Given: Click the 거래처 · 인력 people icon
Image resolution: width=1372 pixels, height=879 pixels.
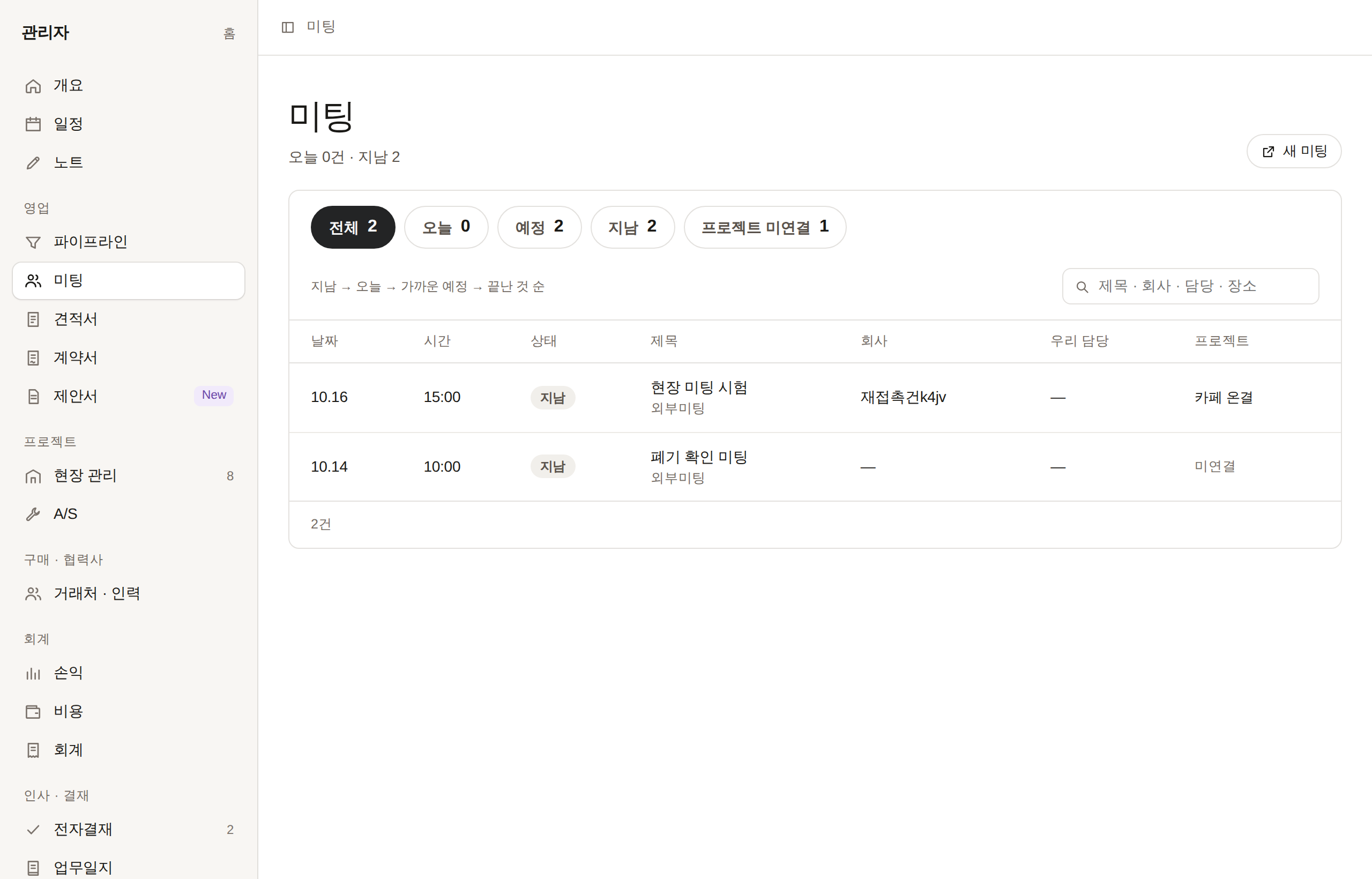Looking at the screenshot, I should tap(33, 594).
